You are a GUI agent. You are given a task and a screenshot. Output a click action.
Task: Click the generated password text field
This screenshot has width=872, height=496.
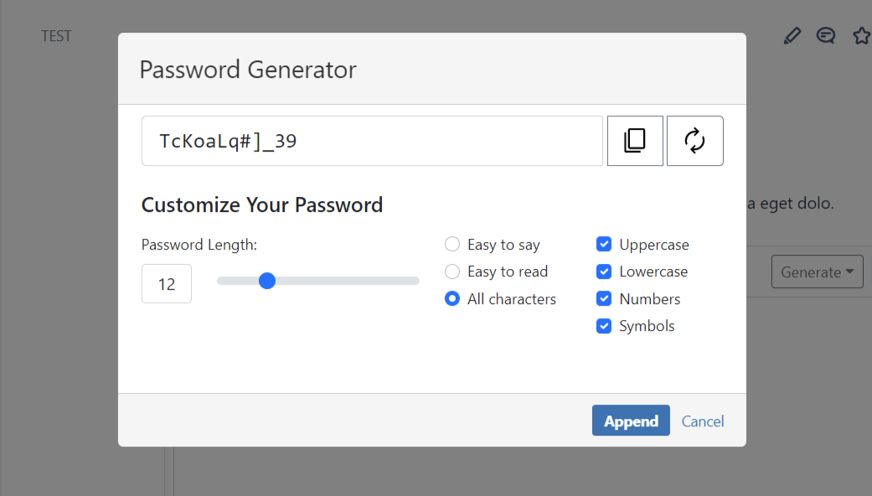(372, 141)
